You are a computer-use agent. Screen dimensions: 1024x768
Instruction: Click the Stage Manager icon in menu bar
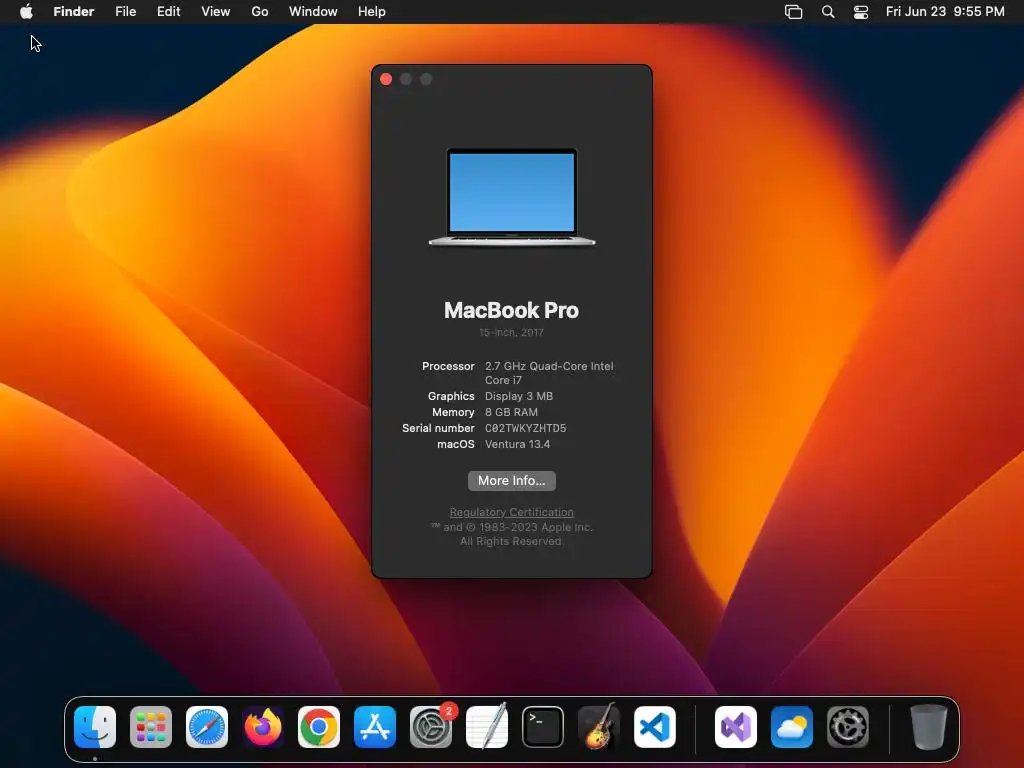(x=793, y=12)
